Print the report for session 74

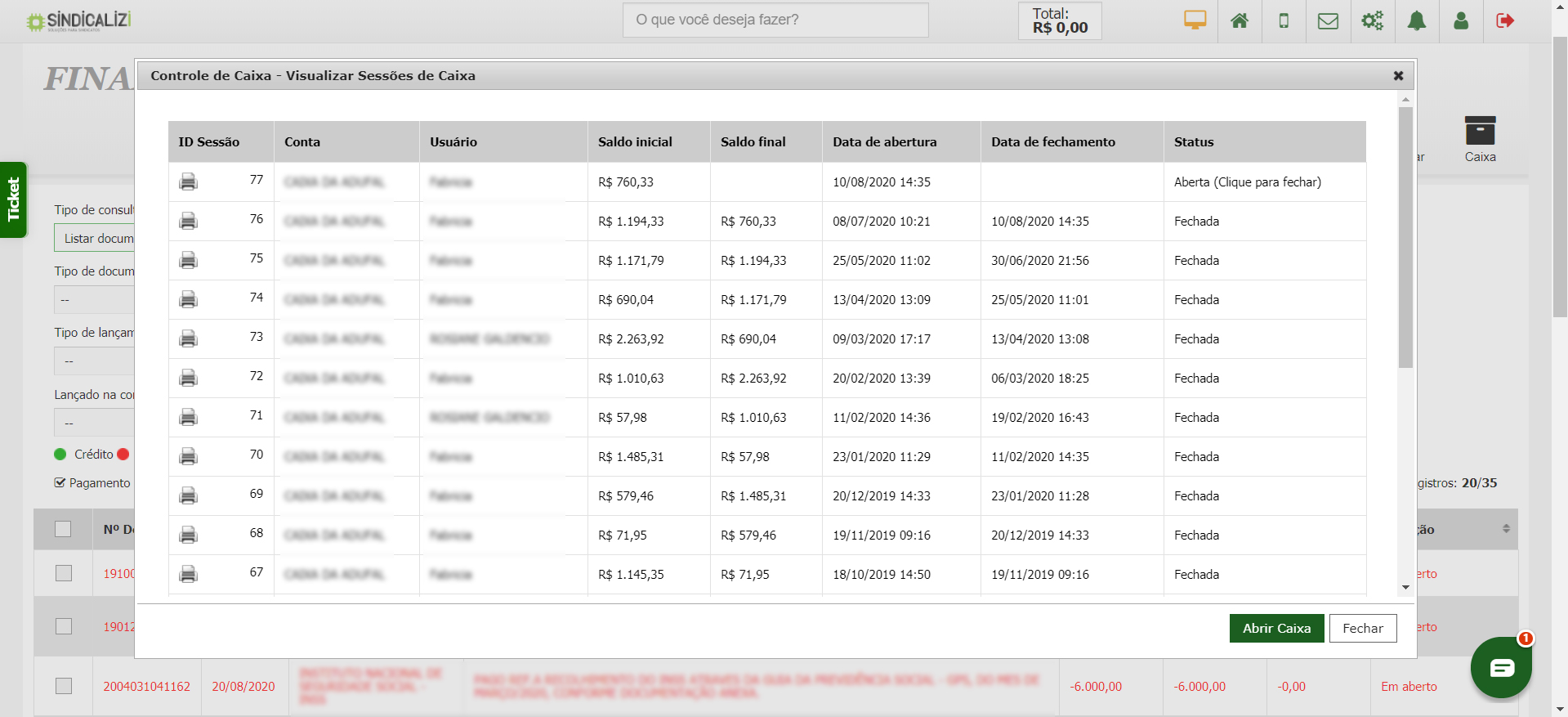click(x=188, y=299)
